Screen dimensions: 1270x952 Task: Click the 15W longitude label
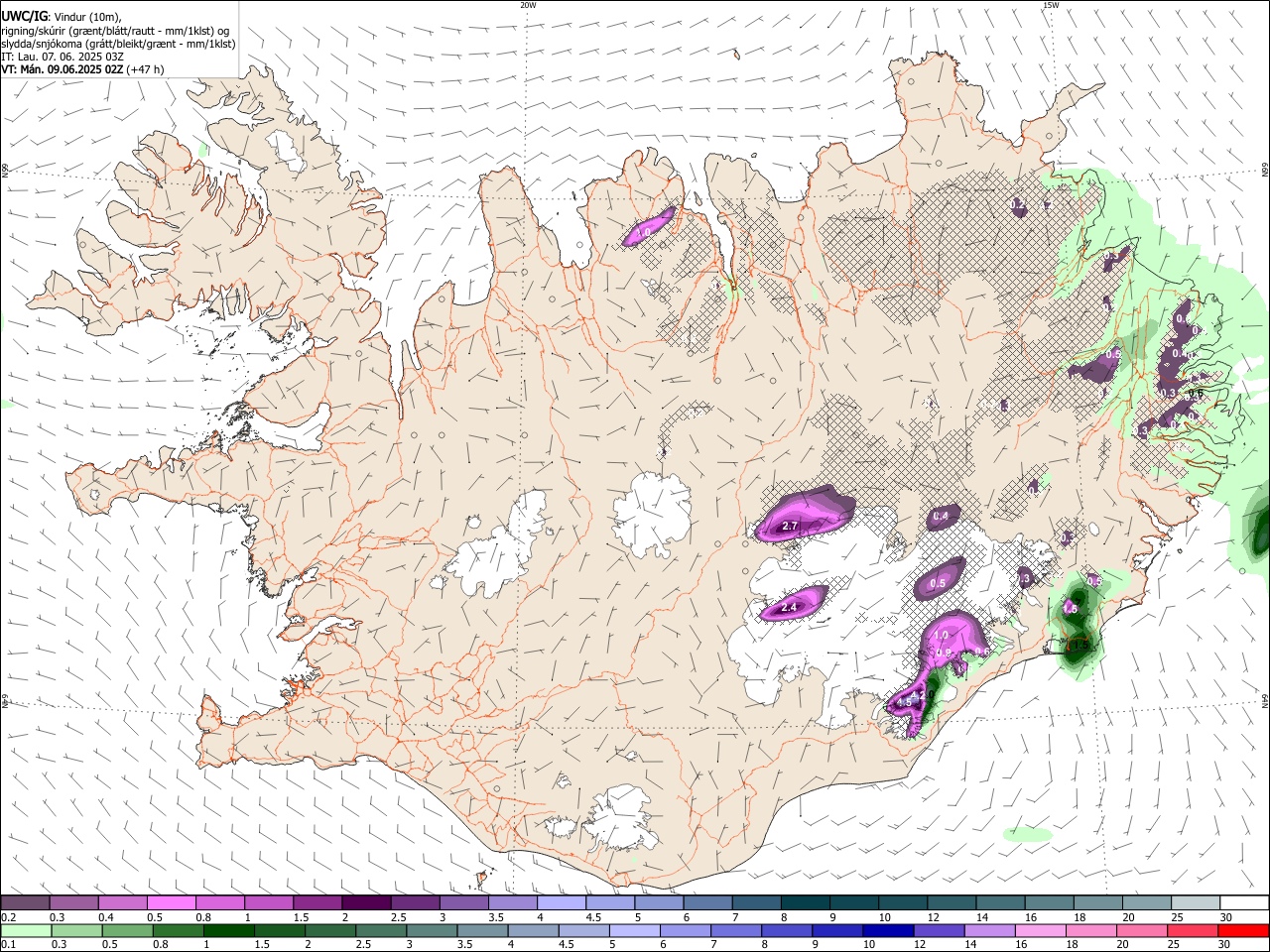click(1051, 5)
